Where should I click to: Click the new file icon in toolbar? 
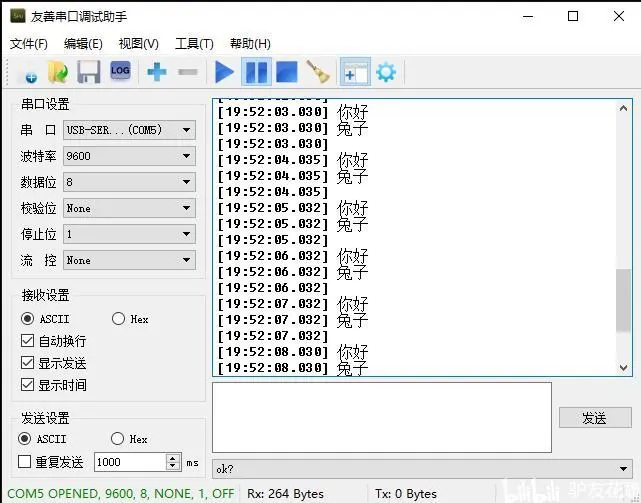pos(27,72)
